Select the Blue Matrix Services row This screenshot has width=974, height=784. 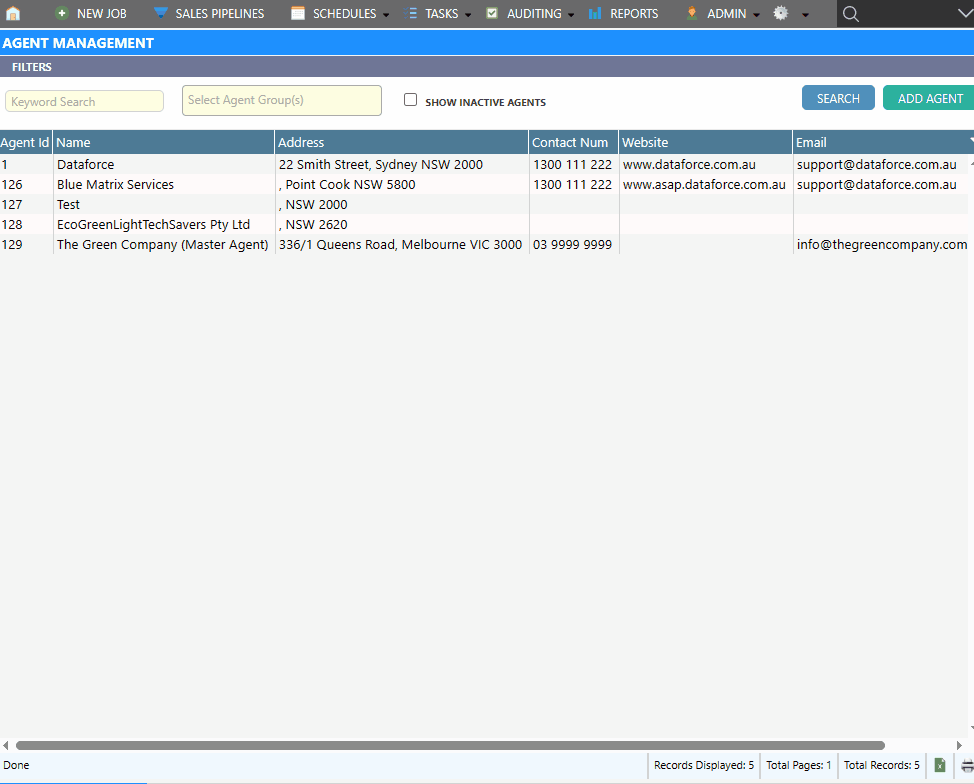115,185
